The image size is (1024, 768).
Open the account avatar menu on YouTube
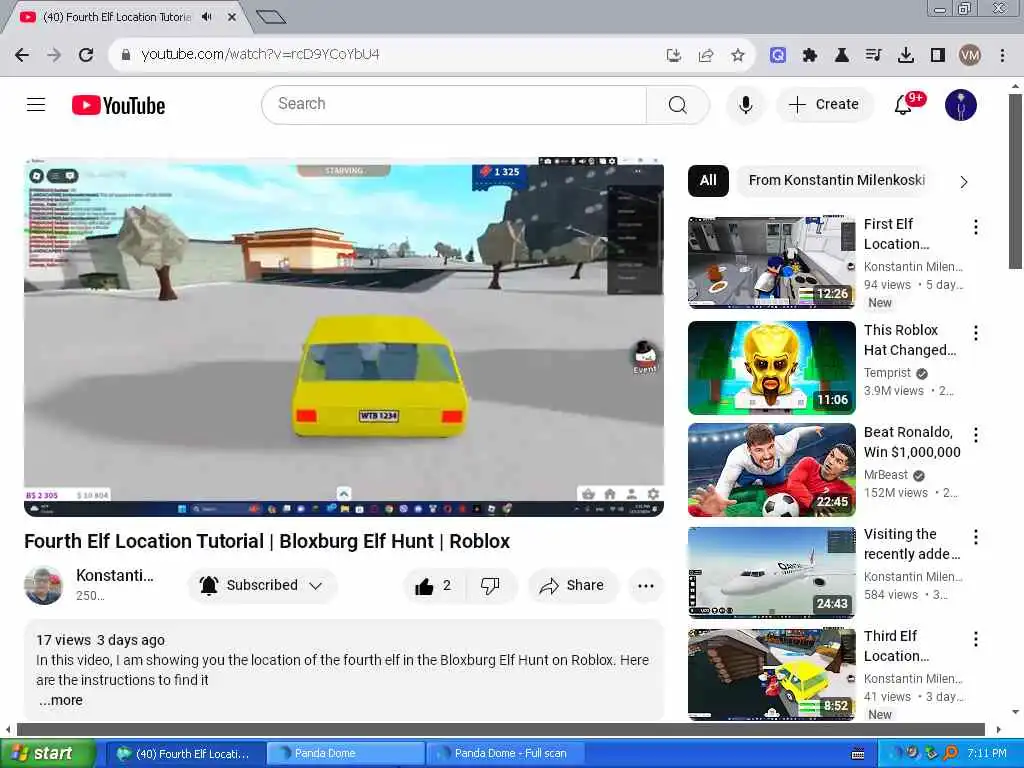(960, 104)
